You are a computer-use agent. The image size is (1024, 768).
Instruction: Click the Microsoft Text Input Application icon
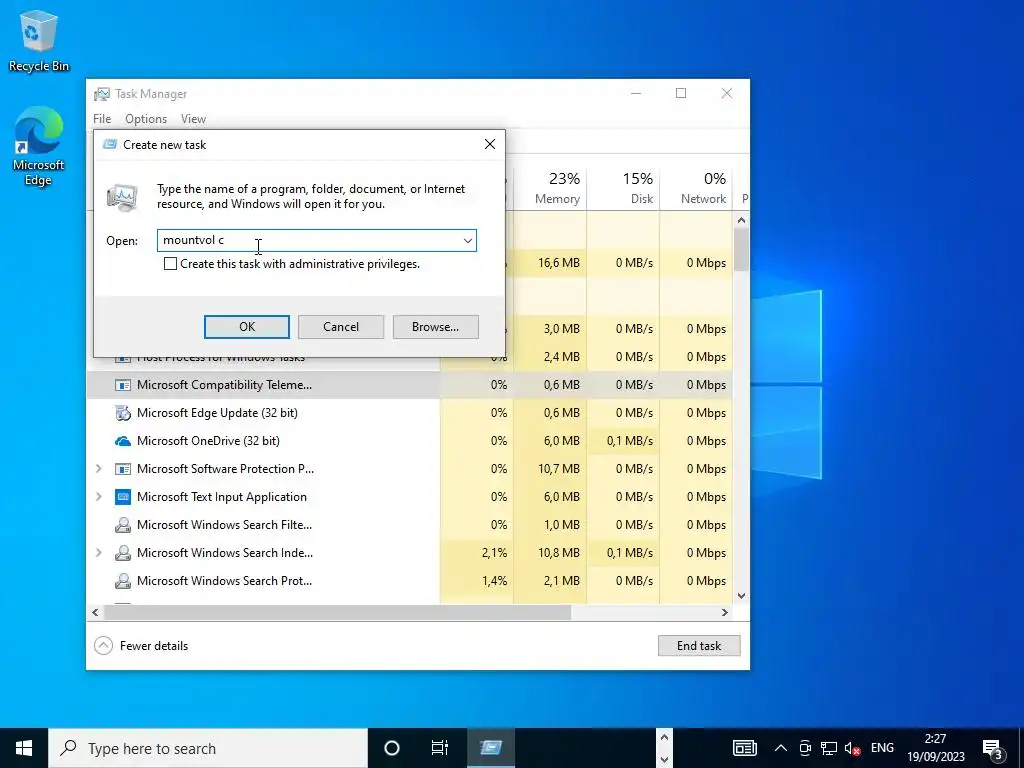(123, 497)
